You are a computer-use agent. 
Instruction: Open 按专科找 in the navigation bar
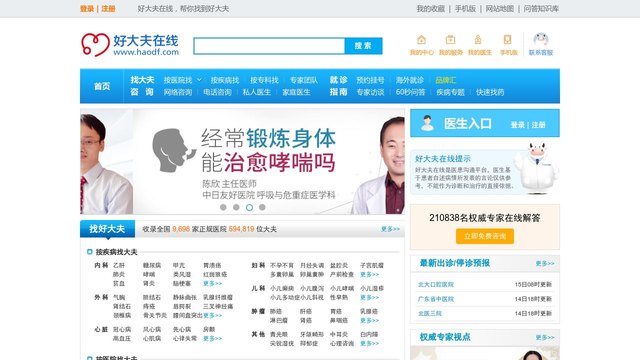pyautogui.click(x=264, y=80)
